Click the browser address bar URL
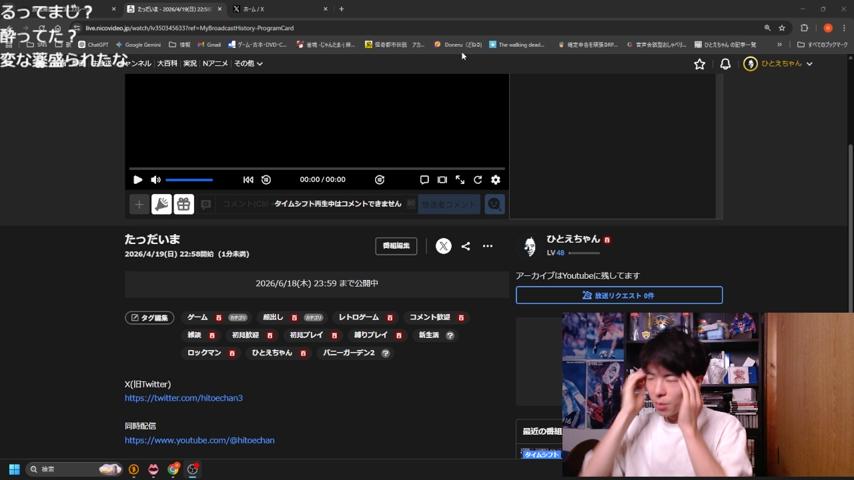The image size is (854, 480). [190, 28]
